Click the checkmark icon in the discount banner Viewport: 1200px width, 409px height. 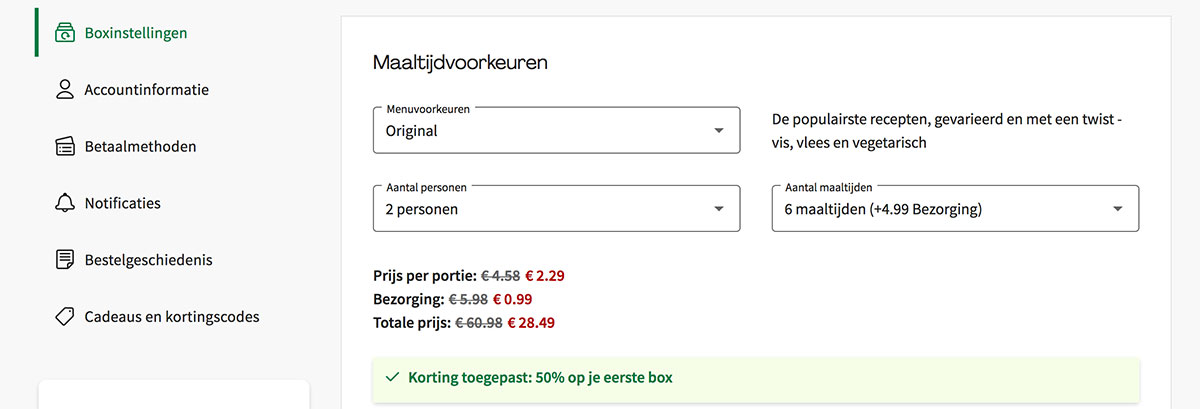(x=391, y=378)
